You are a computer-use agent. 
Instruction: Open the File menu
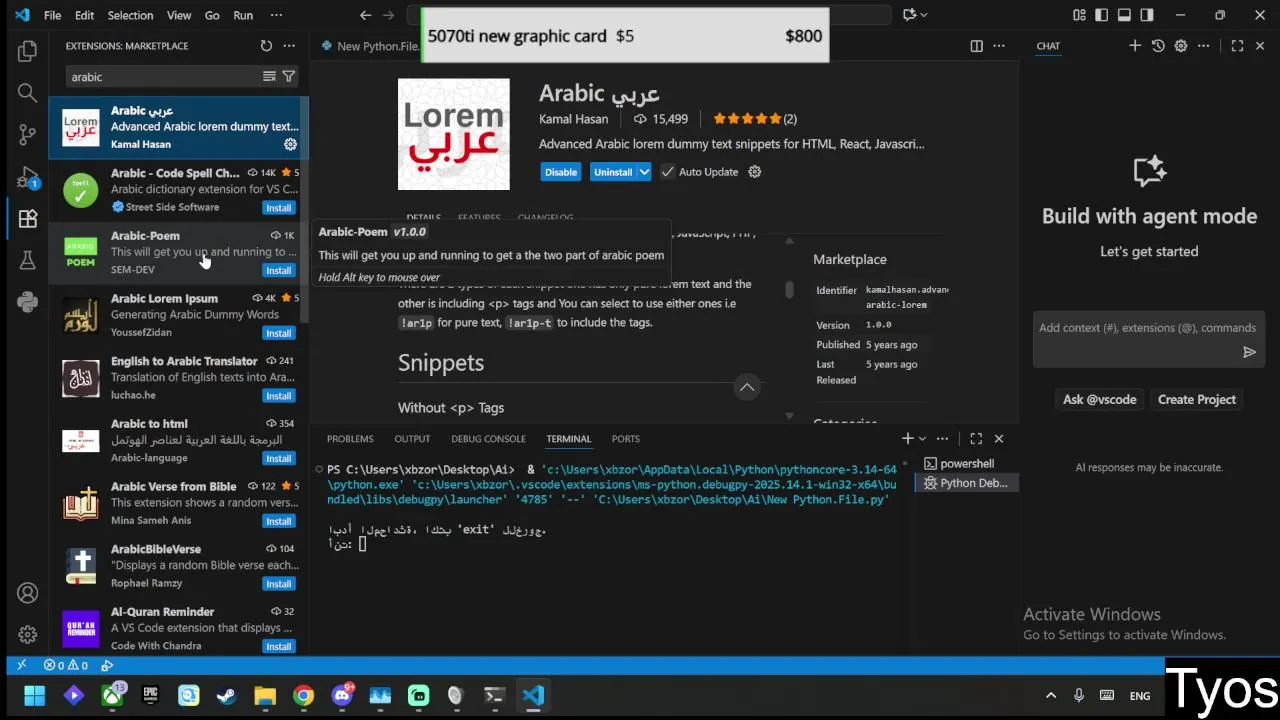[53, 15]
